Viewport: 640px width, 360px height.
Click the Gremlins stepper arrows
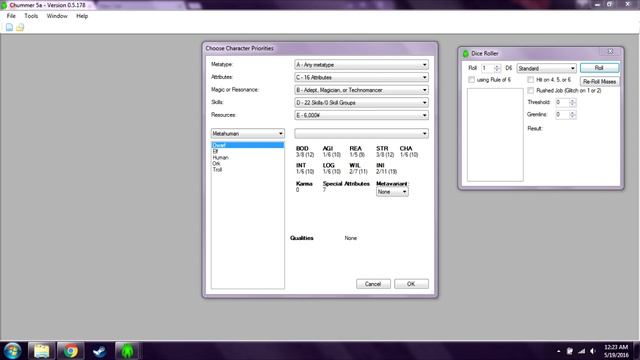pos(572,115)
